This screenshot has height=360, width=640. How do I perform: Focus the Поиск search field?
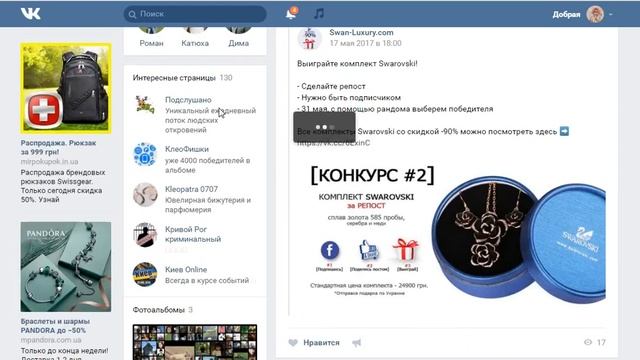point(195,14)
